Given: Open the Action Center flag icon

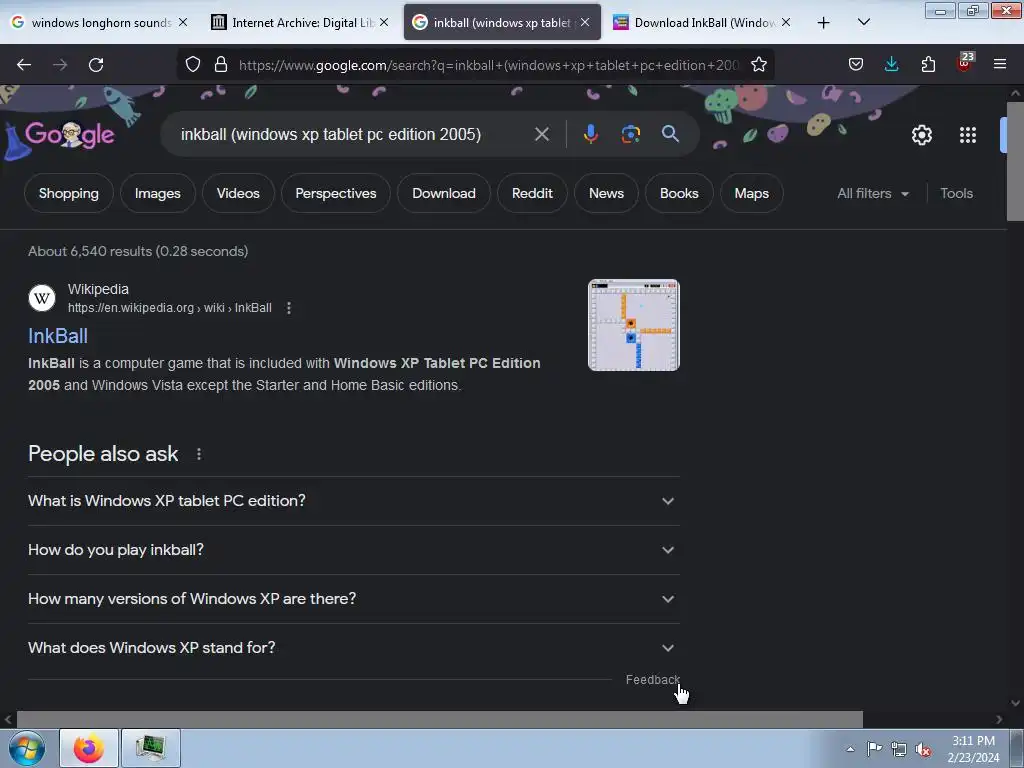Looking at the screenshot, I should [x=874, y=748].
